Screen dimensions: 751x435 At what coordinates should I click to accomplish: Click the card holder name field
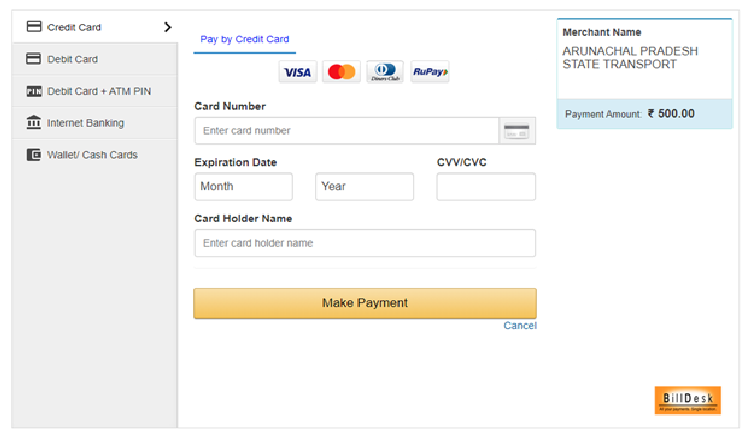[x=365, y=243]
